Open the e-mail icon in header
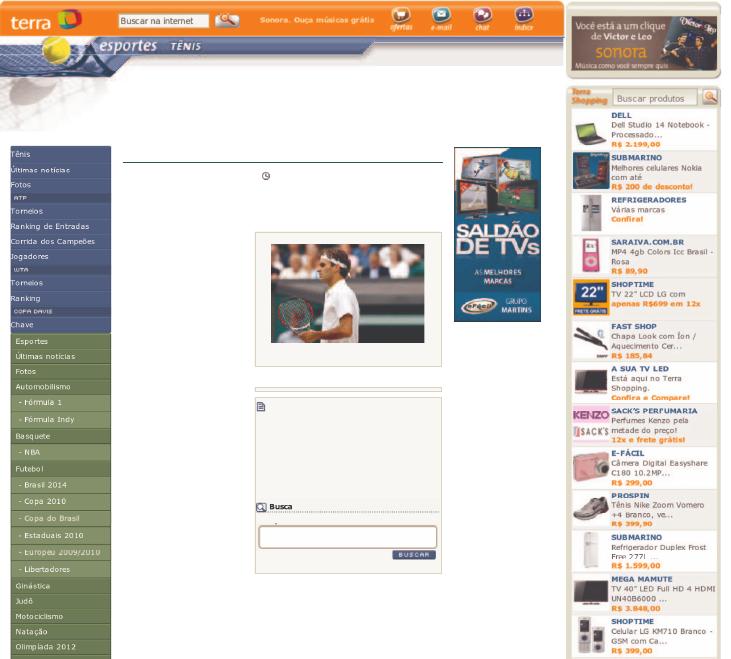The image size is (731, 659). [x=441, y=17]
